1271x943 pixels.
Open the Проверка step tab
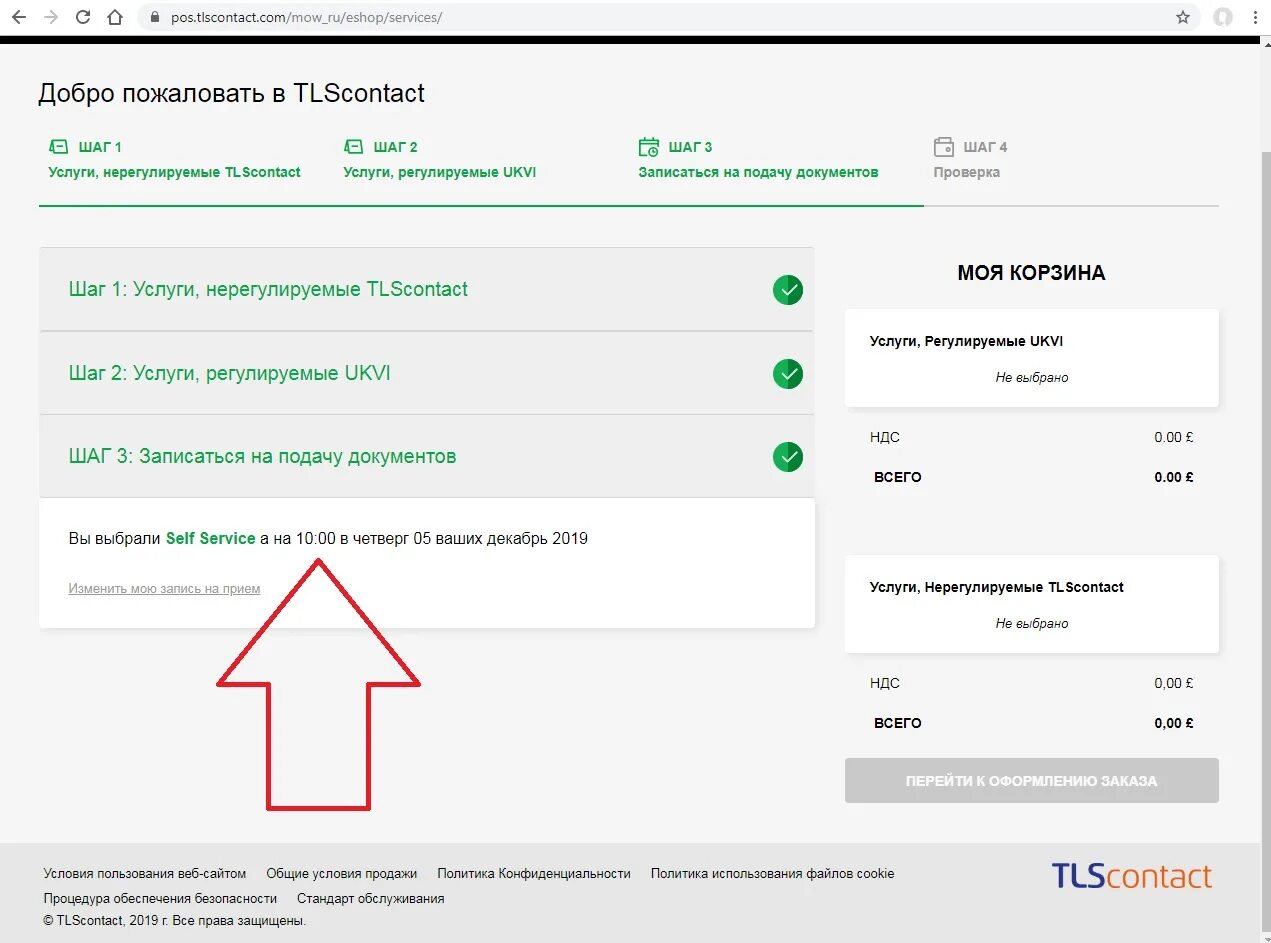coord(970,160)
